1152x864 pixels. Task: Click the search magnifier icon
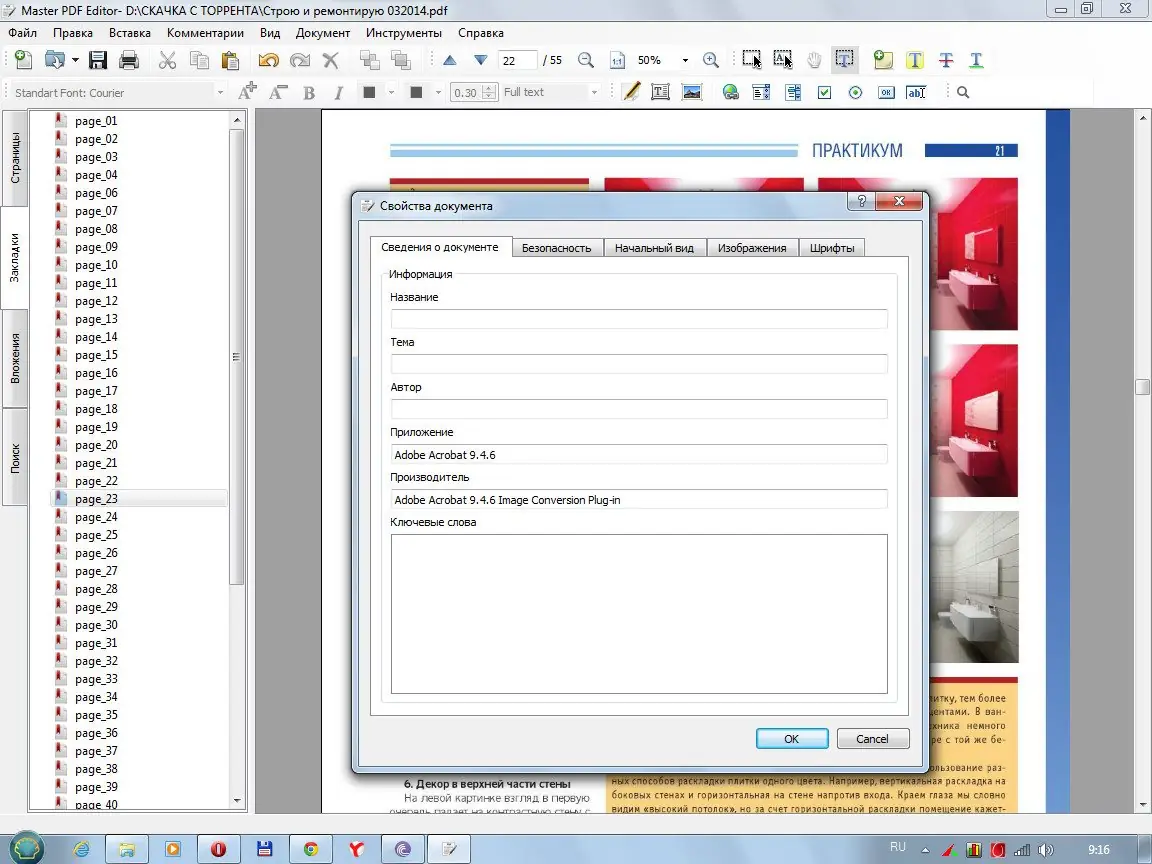click(x=963, y=93)
